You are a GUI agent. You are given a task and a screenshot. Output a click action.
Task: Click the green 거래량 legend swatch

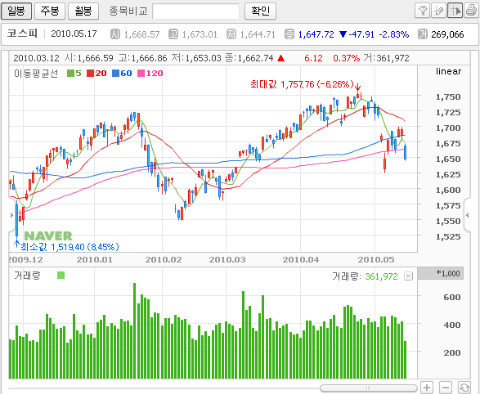(x=61, y=275)
